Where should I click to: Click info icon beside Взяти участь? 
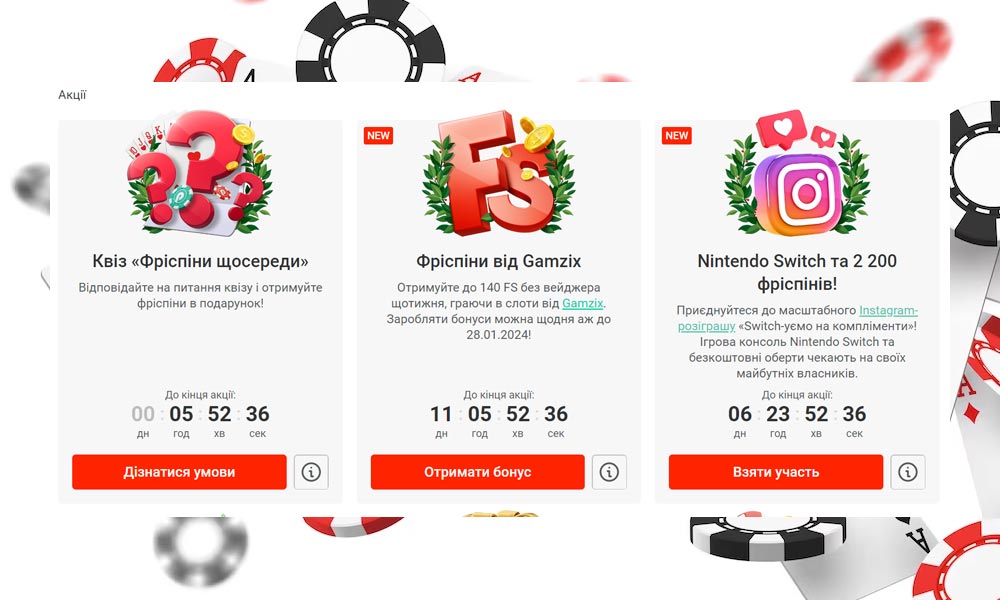tap(908, 472)
